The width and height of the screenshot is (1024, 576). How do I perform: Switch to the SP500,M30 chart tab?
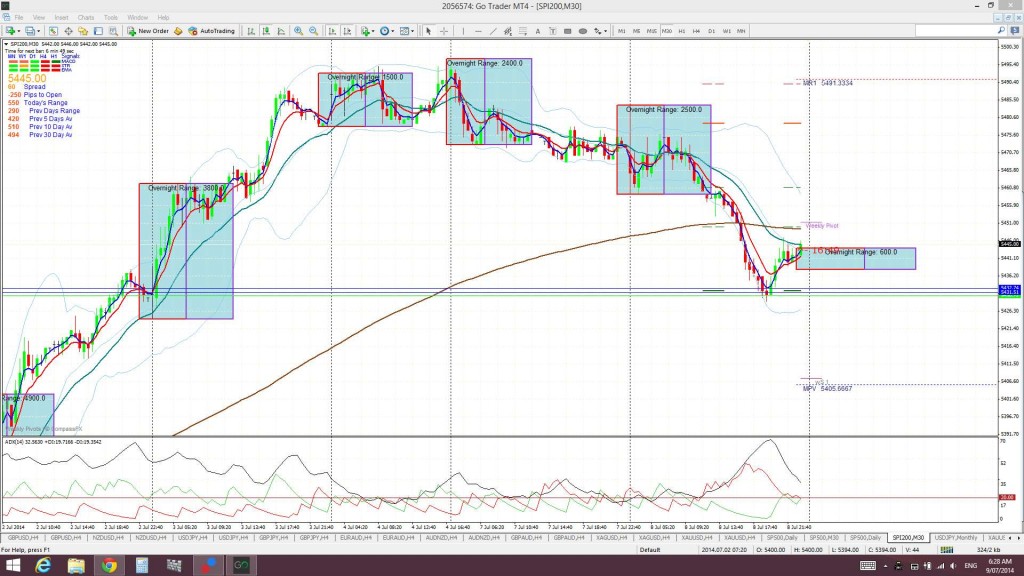[x=824, y=537]
